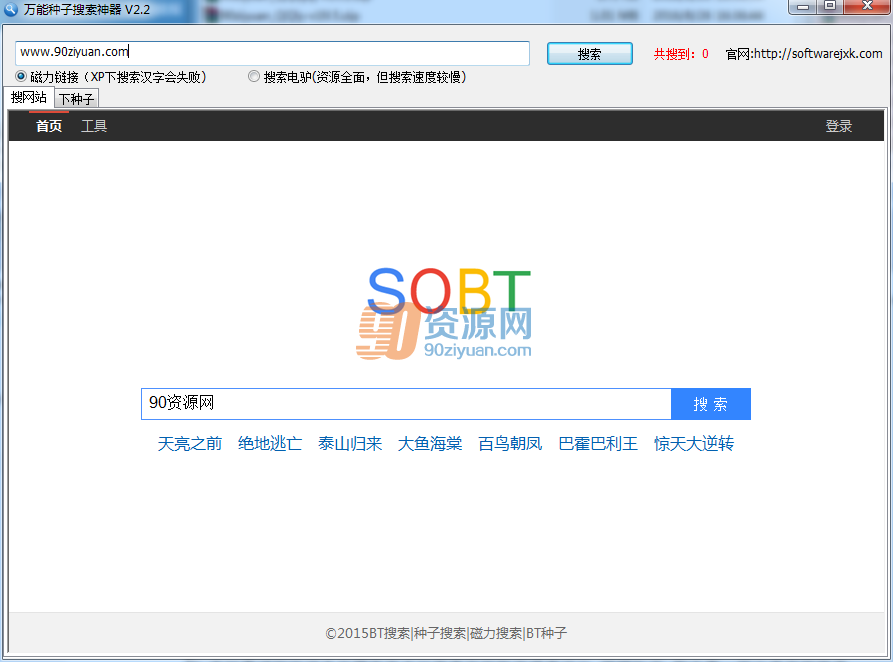Image resolution: width=893 pixels, height=662 pixels.
Task: Click the 共搜到: 0 result count
Action: [681, 54]
